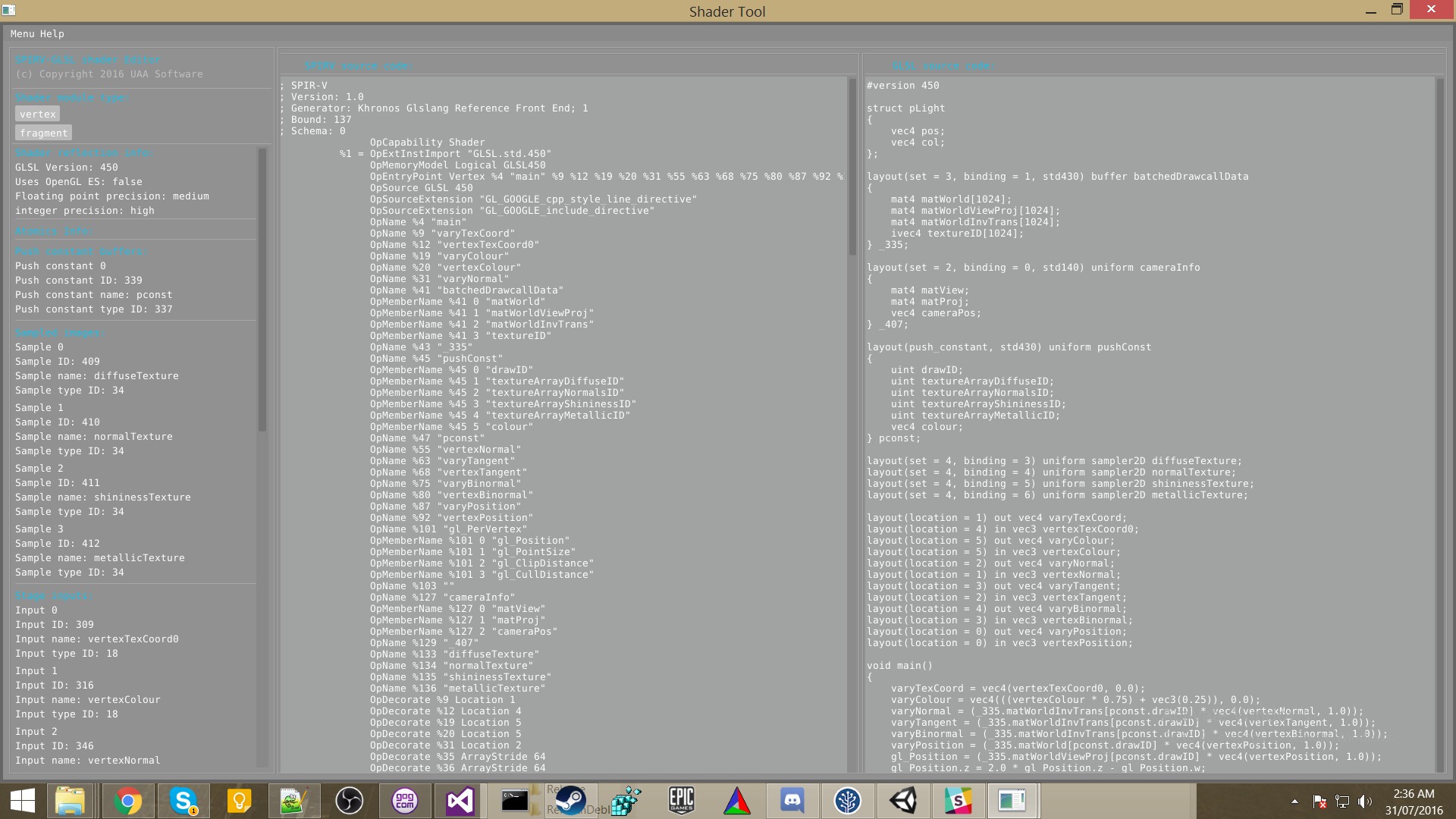Click the SPIRV source code scrollbar
Viewport: 1456px width, 819px height.
(x=852, y=167)
